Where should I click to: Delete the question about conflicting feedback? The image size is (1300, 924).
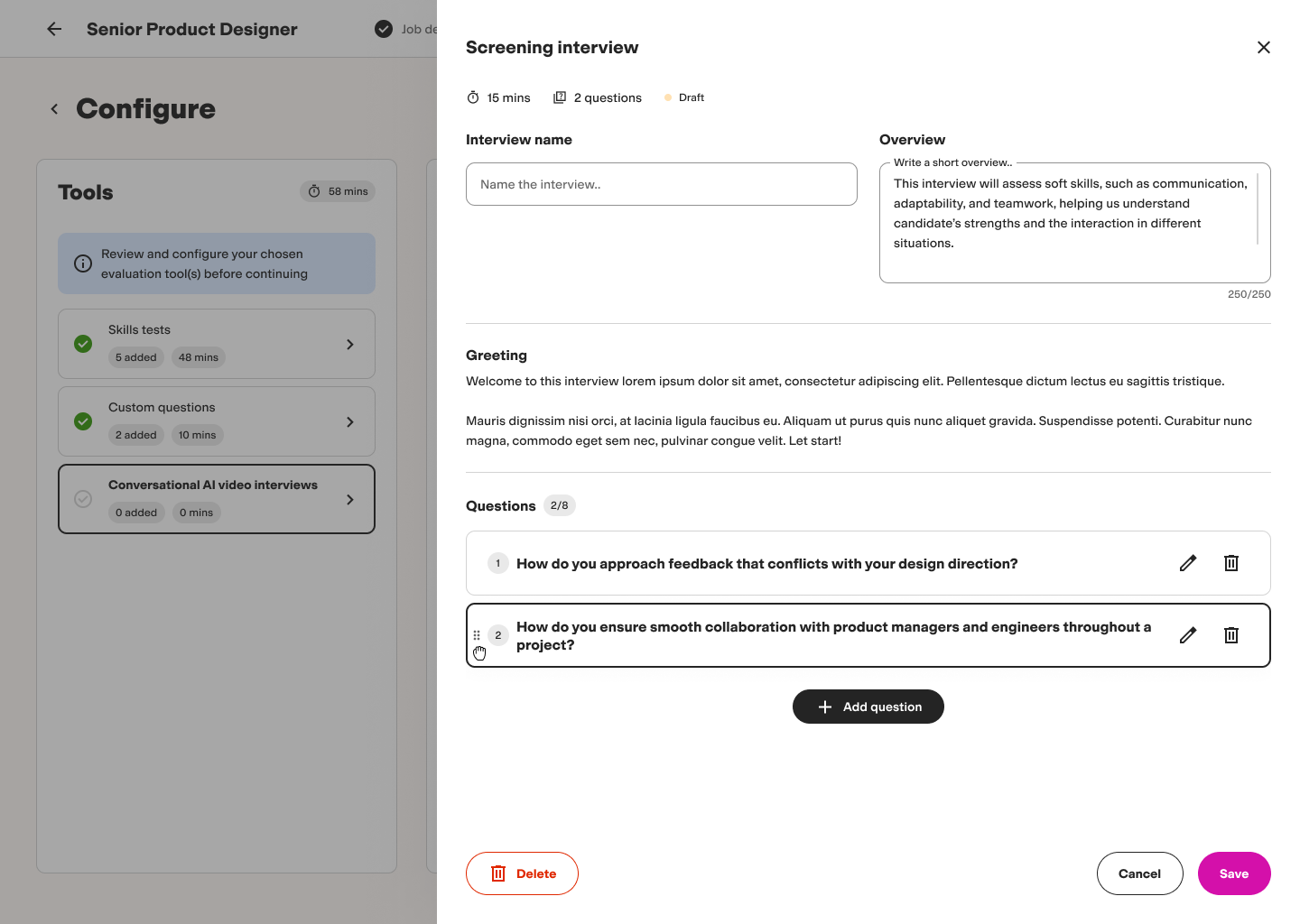click(x=1231, y=563)
